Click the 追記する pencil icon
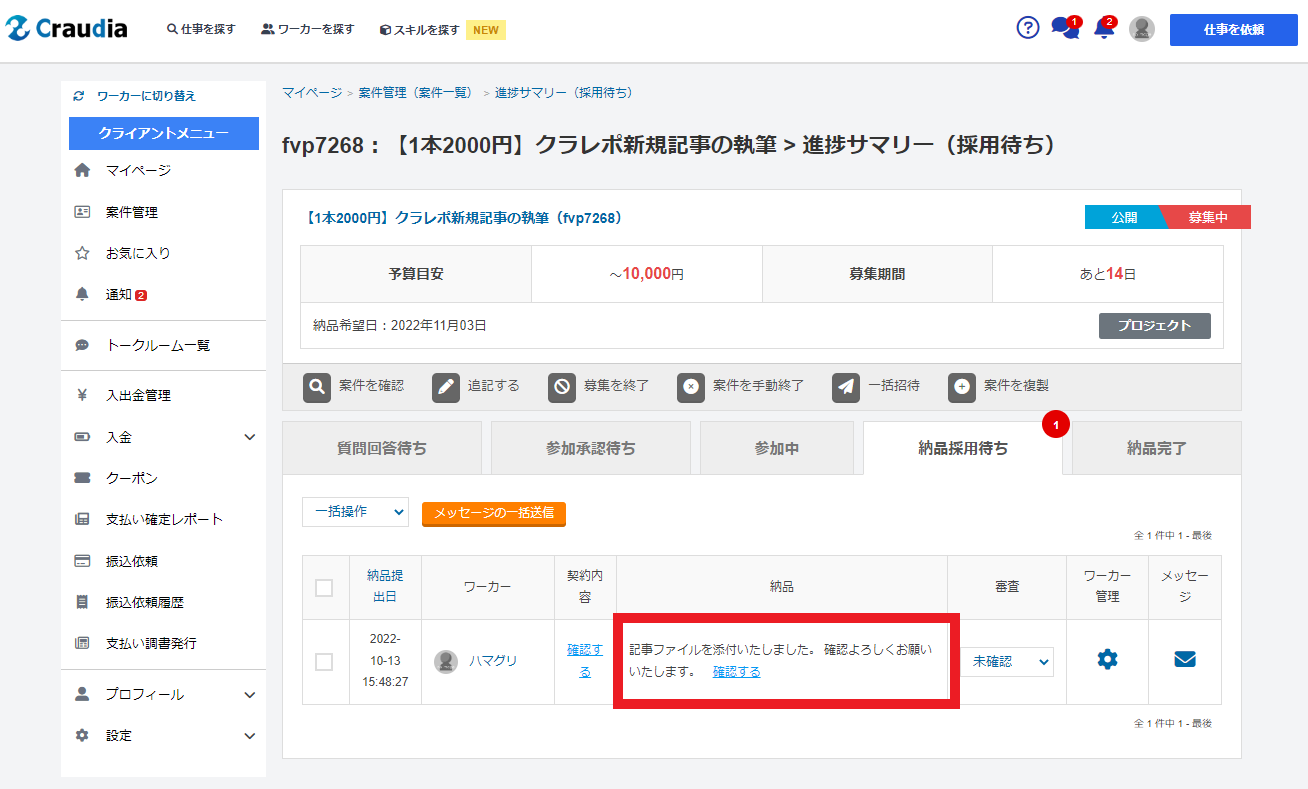Image resolution: width=1308 pixels, height=789 pixels. pyautogui.click(x=446, y=387)
